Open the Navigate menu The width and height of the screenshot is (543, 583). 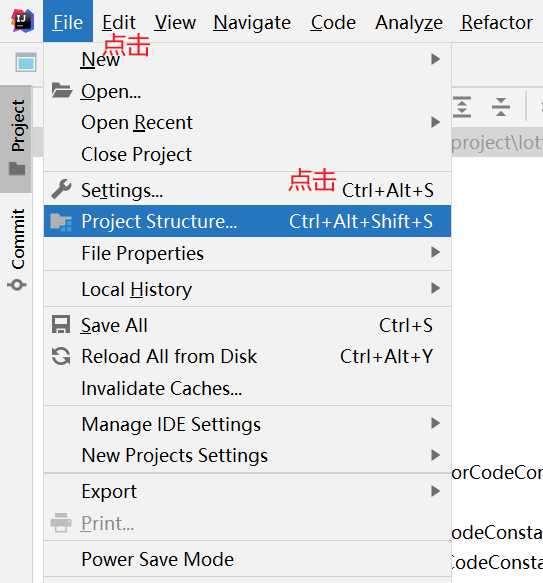coord(252,22)
